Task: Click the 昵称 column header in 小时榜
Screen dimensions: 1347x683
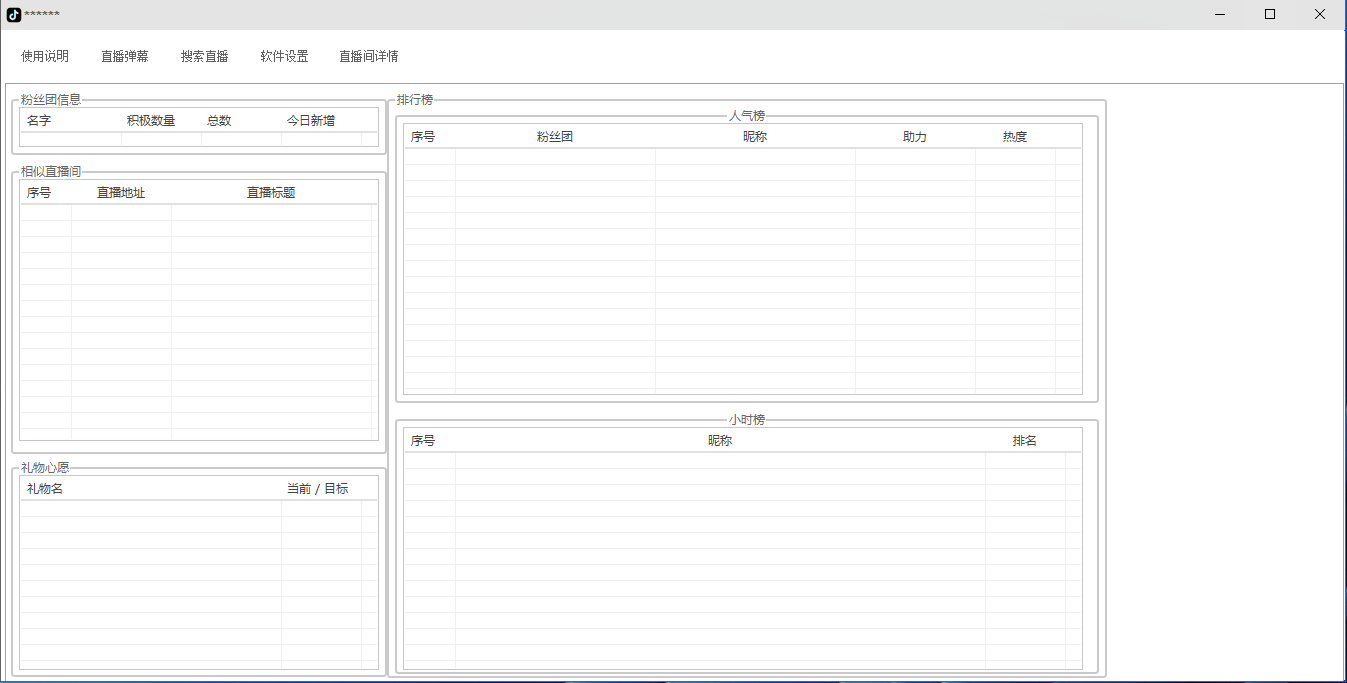Action: point(720,441)
